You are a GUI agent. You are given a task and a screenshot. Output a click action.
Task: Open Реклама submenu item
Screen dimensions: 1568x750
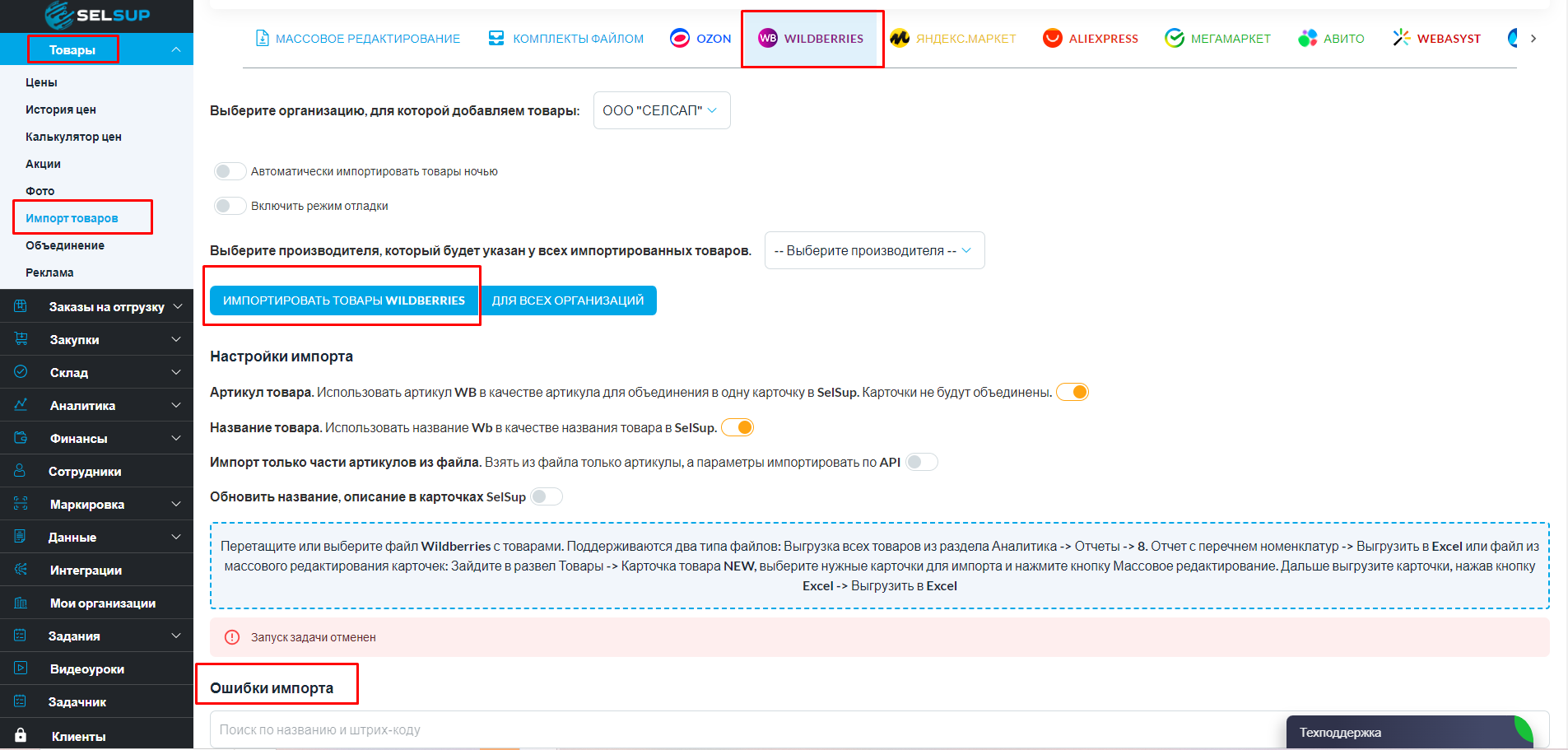click(49, 273)
